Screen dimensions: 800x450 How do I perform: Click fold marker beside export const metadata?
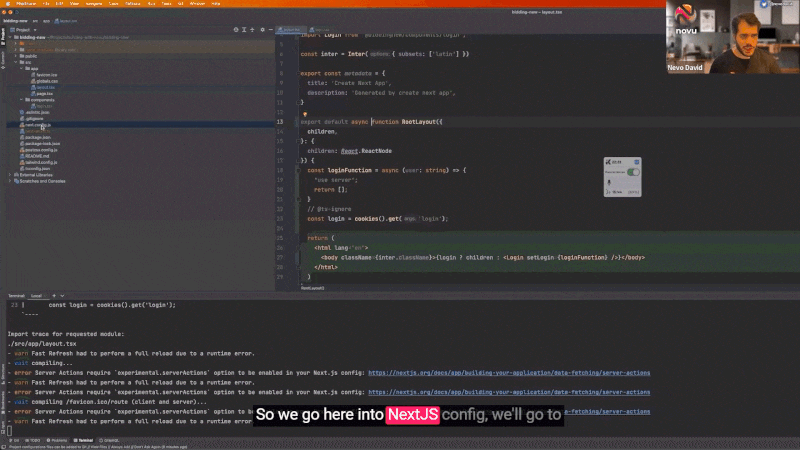pyautogui.click(x=298, y=73)
